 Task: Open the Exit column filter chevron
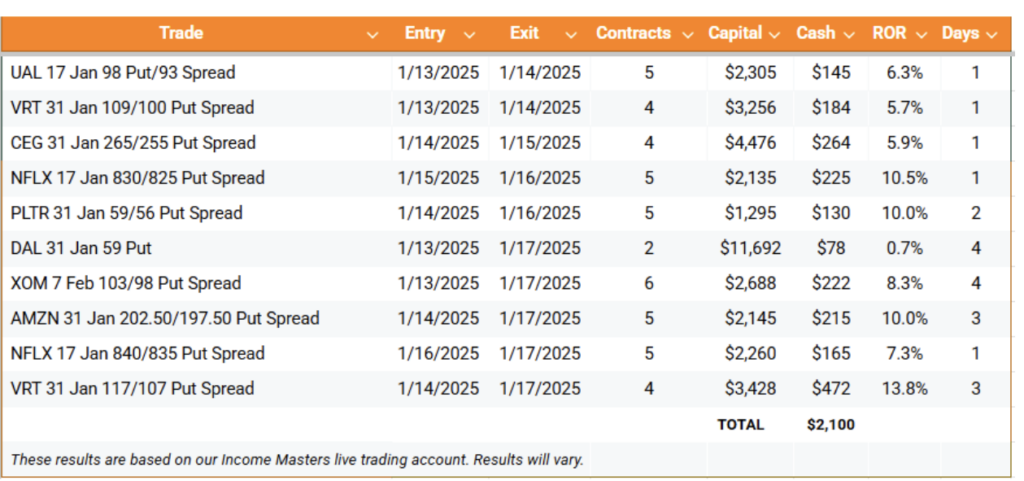(x=571, y=35)
